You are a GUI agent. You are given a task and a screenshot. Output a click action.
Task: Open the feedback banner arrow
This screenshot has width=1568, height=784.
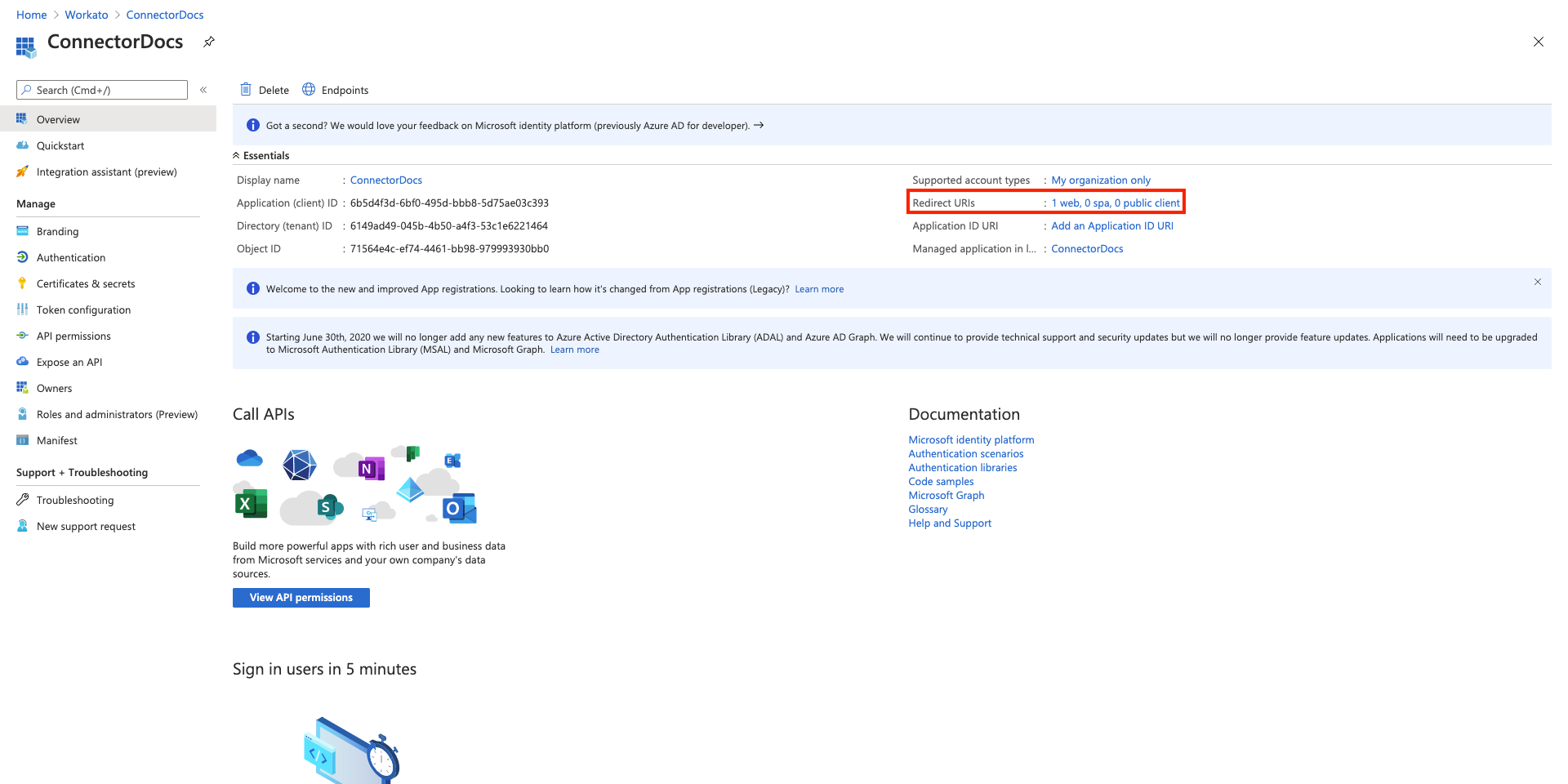(759, 125)
